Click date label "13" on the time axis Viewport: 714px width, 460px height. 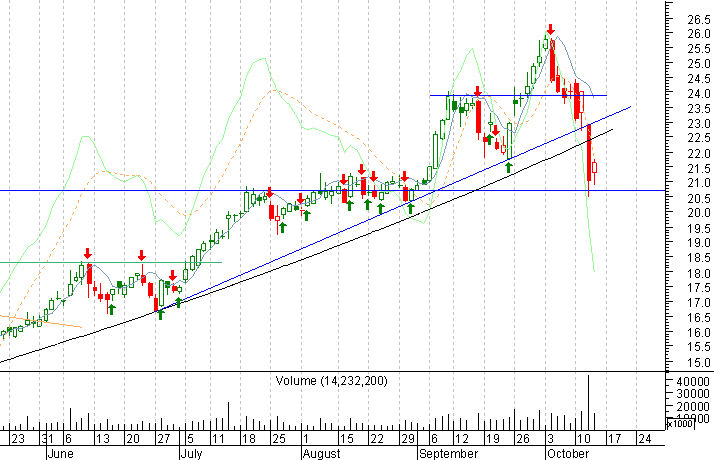[103, 439]
